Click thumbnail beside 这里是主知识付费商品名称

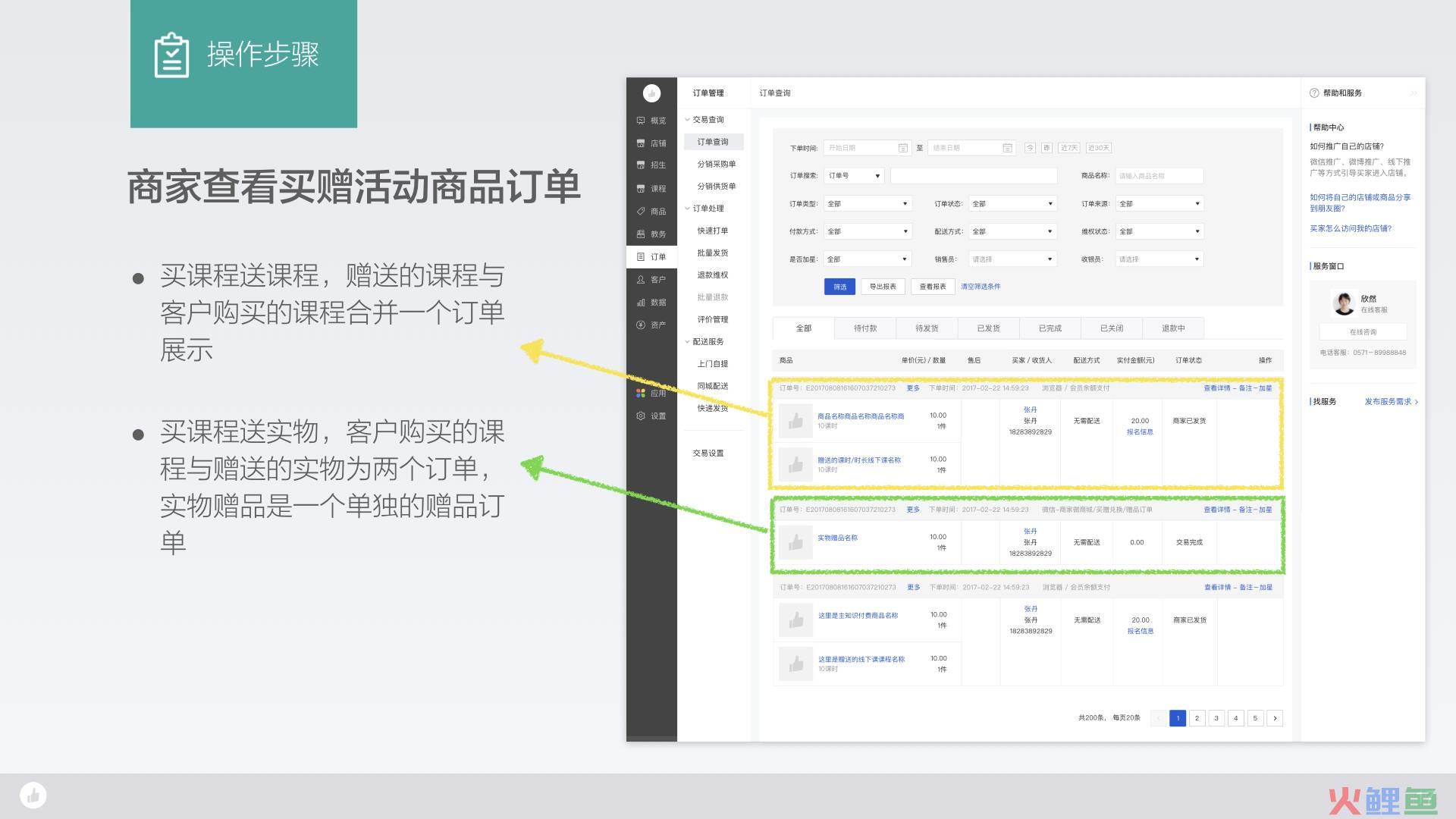point(795,620)
